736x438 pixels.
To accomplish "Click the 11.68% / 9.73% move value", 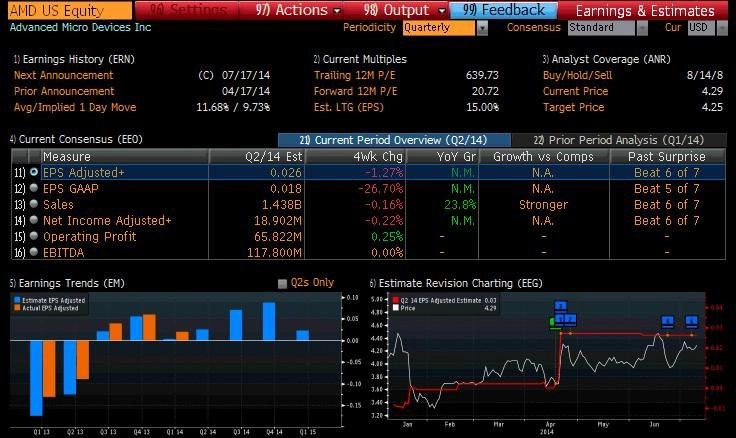I will pos(233,107).
